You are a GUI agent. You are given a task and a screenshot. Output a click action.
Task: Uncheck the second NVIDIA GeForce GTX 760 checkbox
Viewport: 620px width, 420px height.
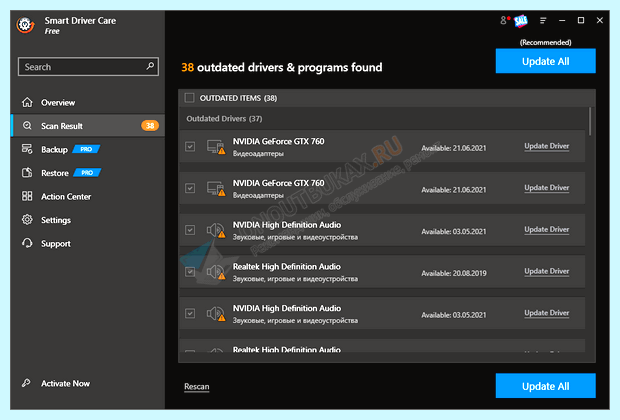pos(190,188)
